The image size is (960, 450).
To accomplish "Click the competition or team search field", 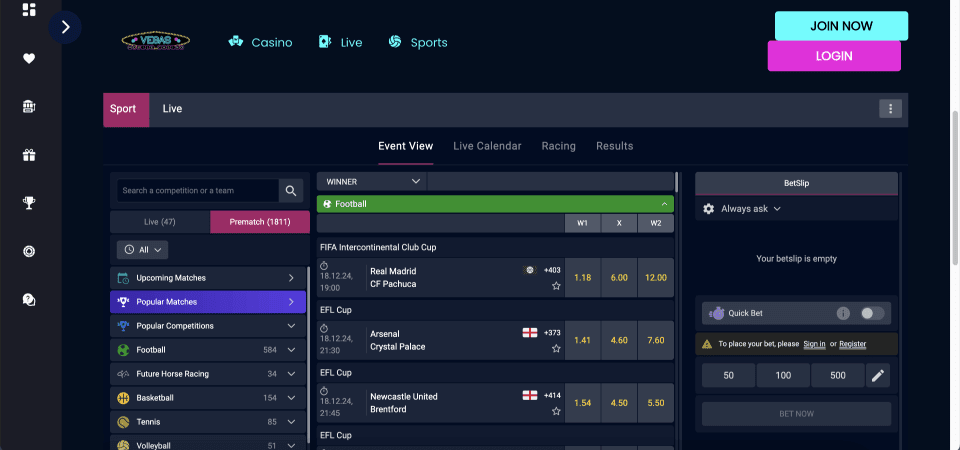I will coord(196,191).
